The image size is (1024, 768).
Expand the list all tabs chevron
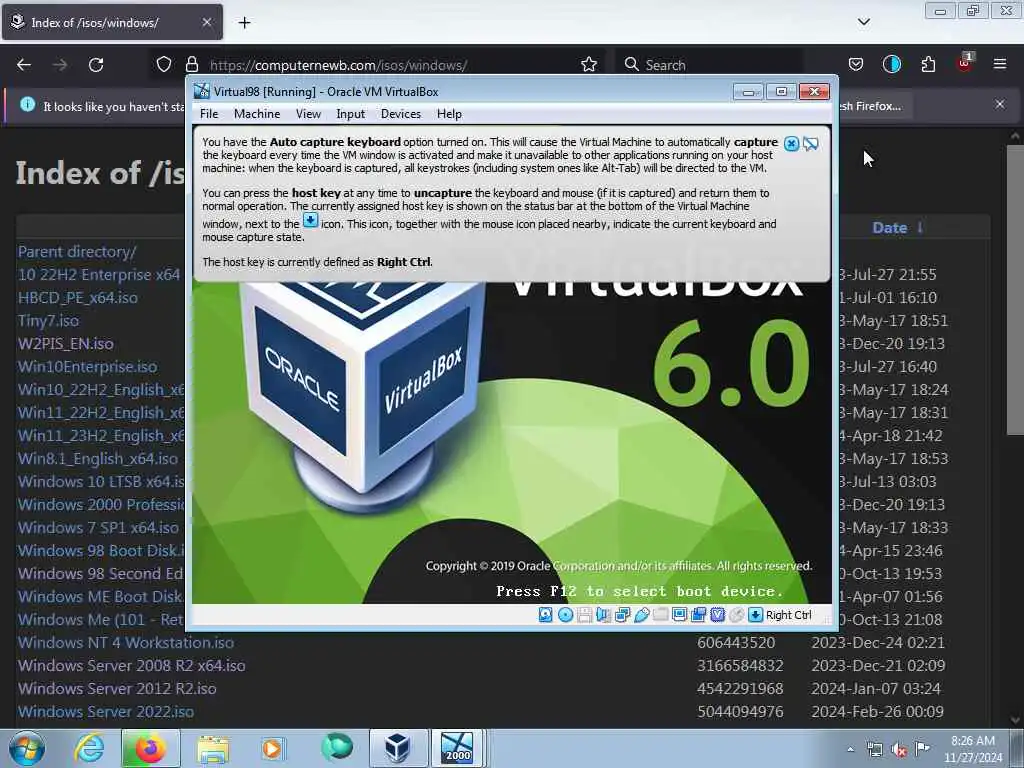[863, 22]
